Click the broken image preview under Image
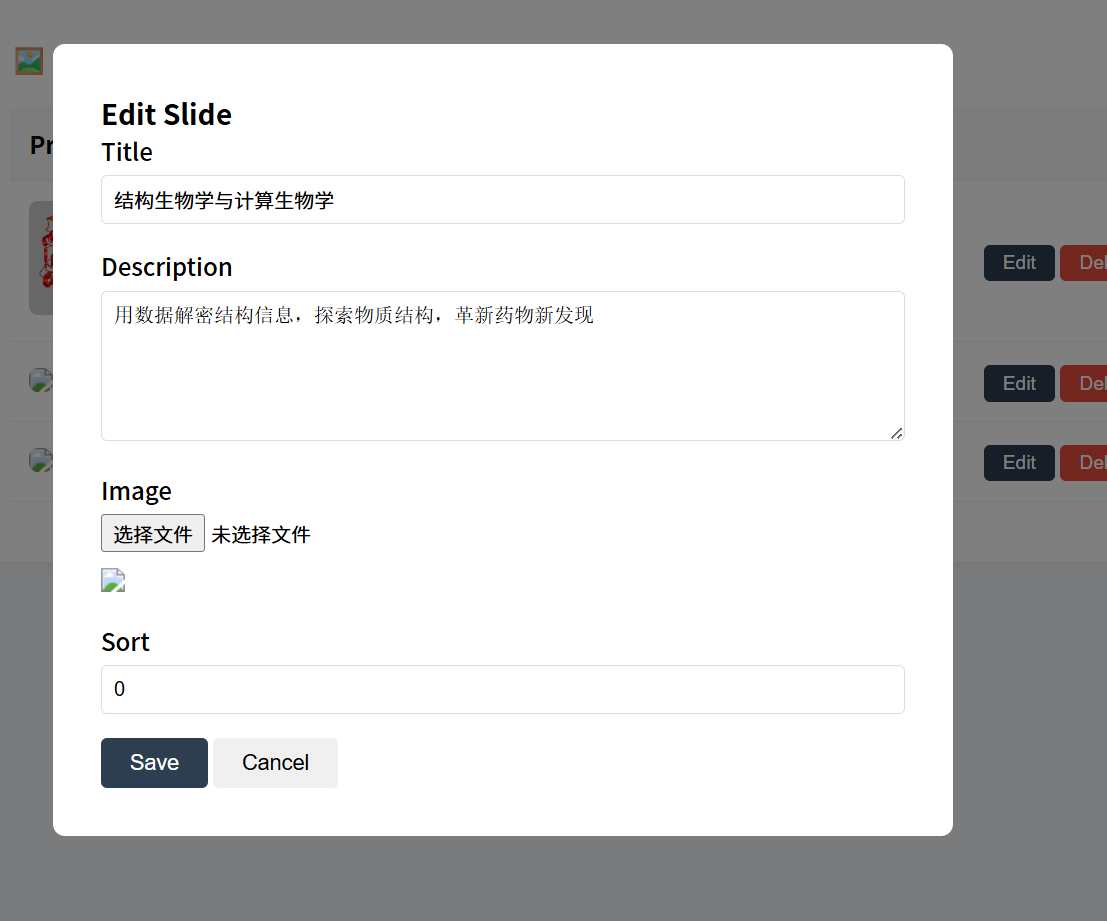This screenshot has height=921, width=1107. click(x=113, y=580)
